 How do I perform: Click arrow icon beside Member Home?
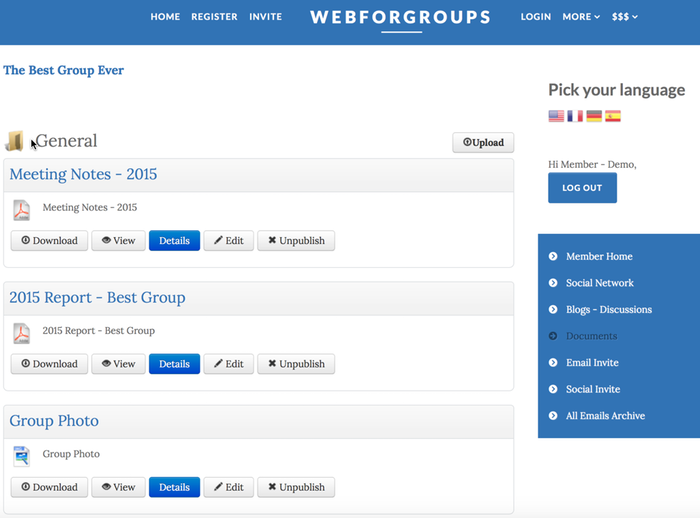pyautogui.click(x=553, y=256)
